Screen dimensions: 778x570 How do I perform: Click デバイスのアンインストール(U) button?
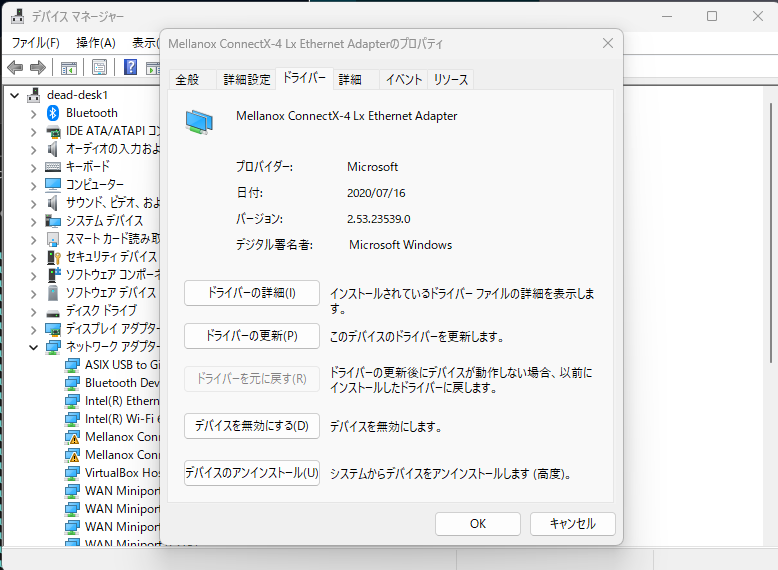click(x=252, y=473)
